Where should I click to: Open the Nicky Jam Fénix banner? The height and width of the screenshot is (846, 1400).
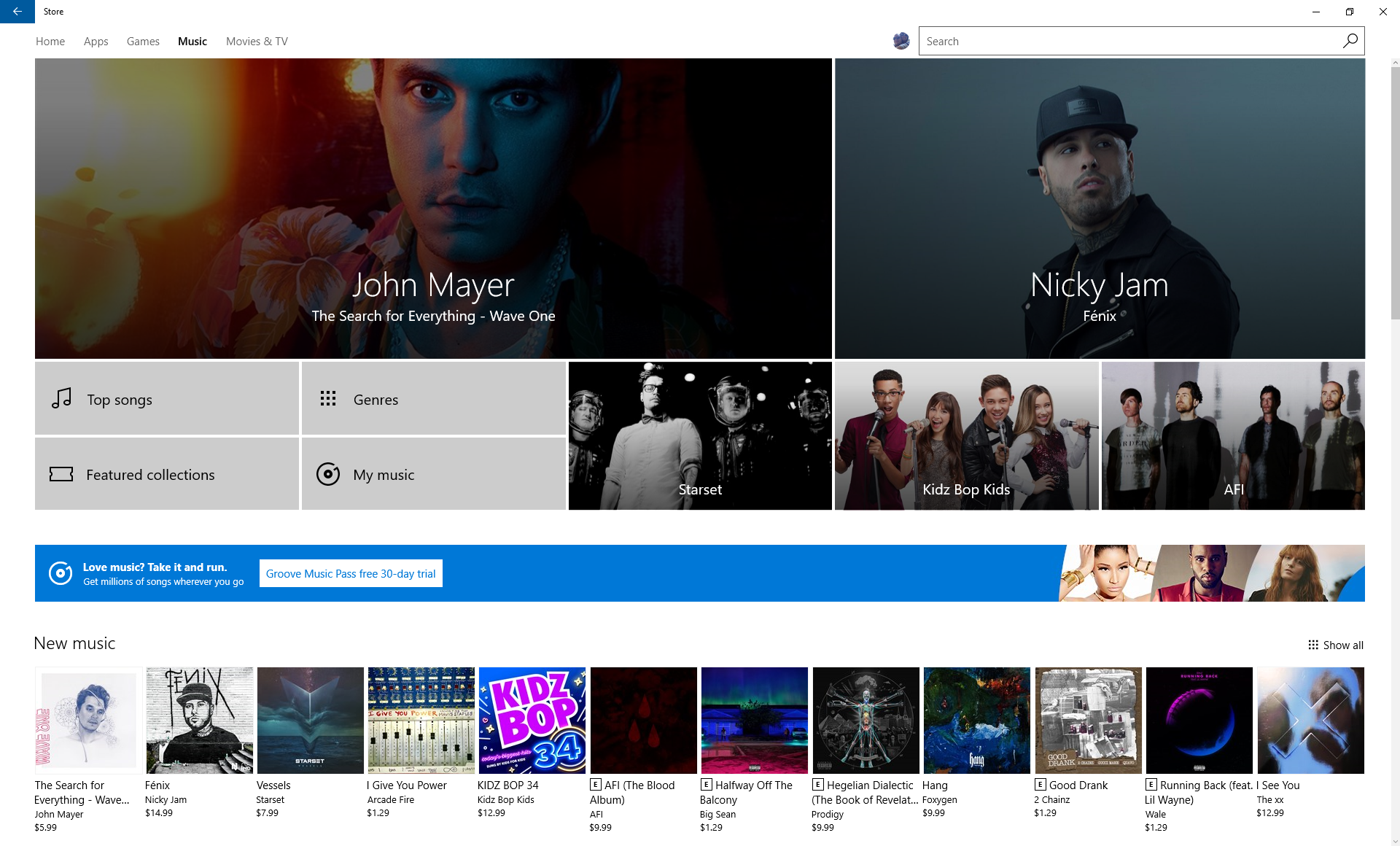tap(1100, 209)
